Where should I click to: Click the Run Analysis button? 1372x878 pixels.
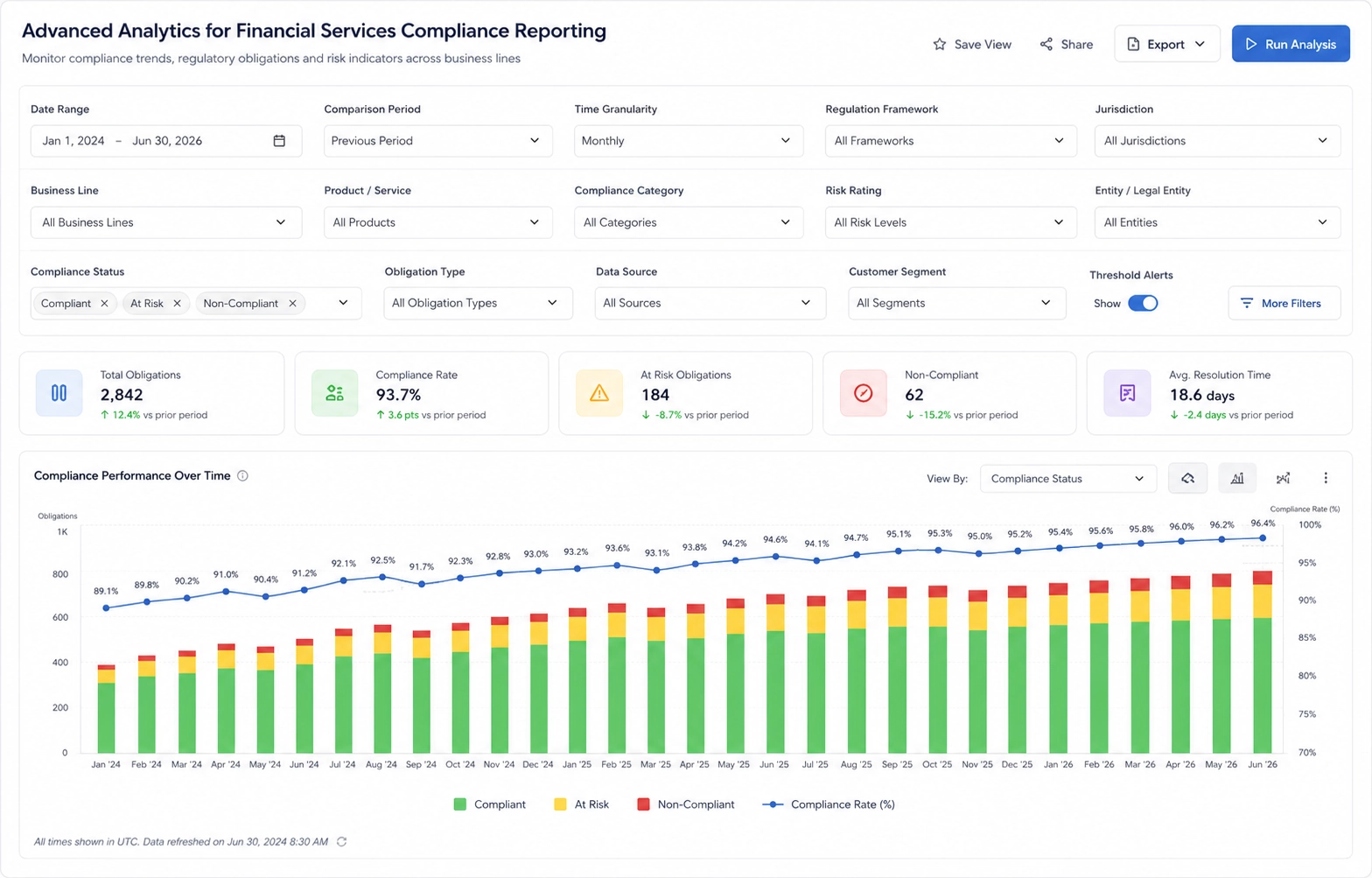(x=1291, y=44)
